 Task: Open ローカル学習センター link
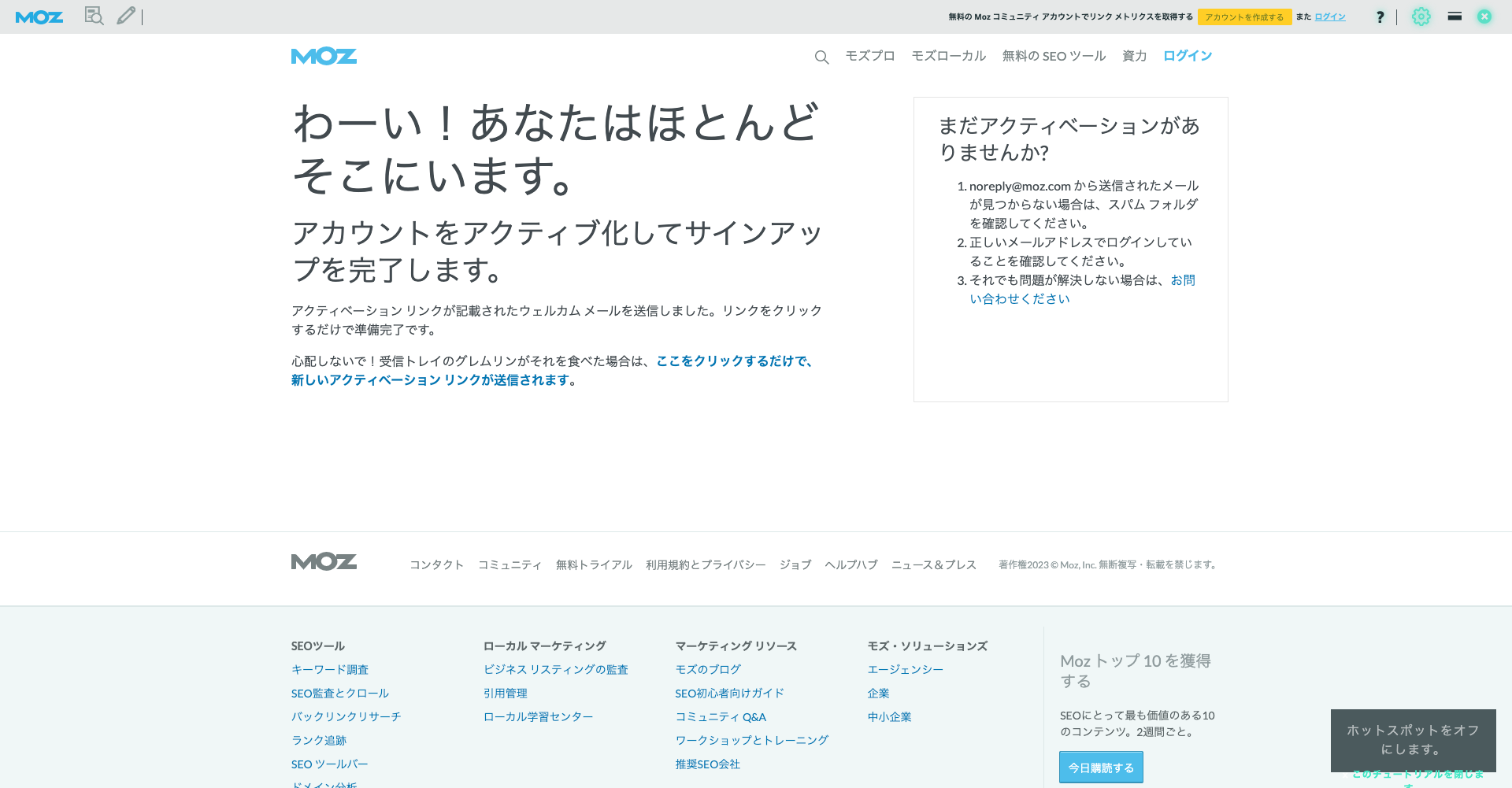click(539, 717)
